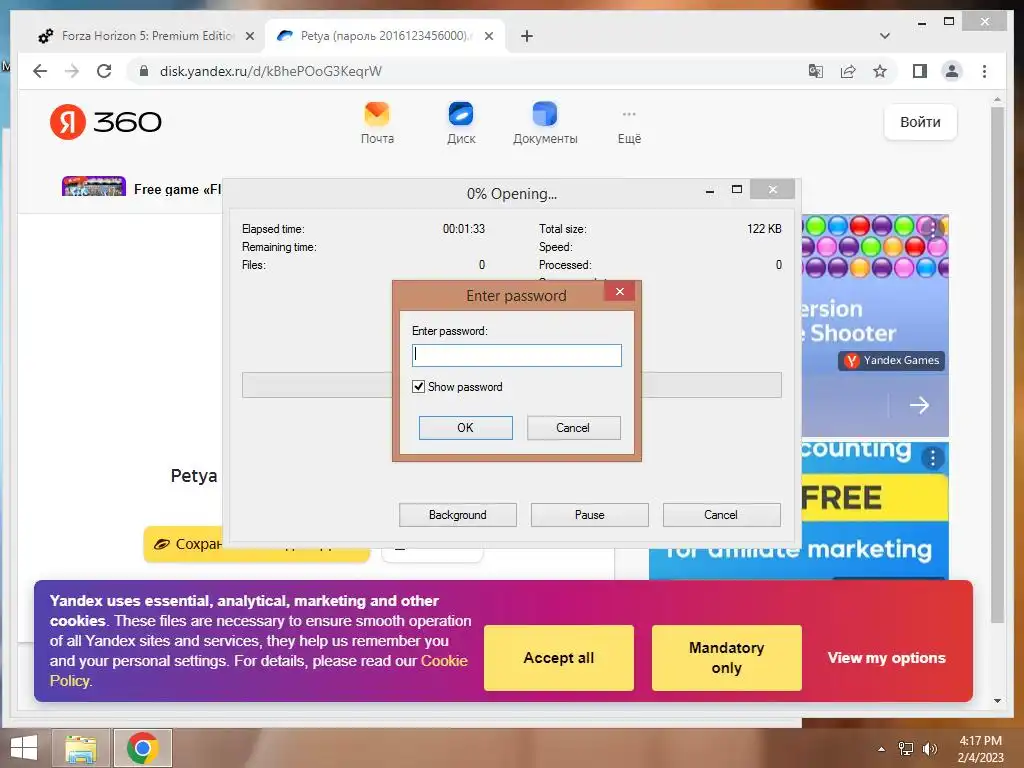Screen dimensions: 1024x768
Task: Click the next arrow on the game ad
Action: pyautogui.click(x=919, y=405)
